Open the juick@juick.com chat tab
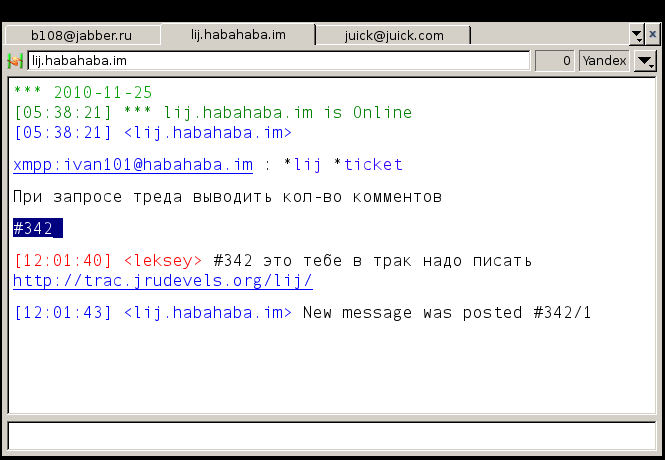Viewport: 665px width, 460px height. 394,35
